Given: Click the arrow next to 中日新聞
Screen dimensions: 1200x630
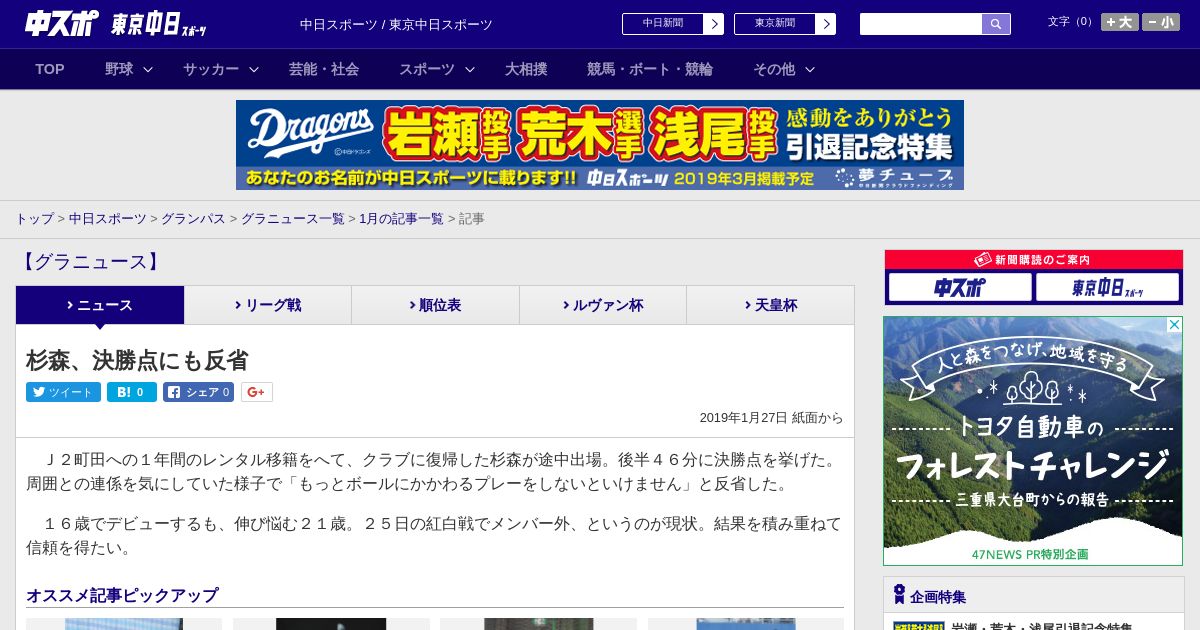Looking at the screenshot, I should (714, 24).
